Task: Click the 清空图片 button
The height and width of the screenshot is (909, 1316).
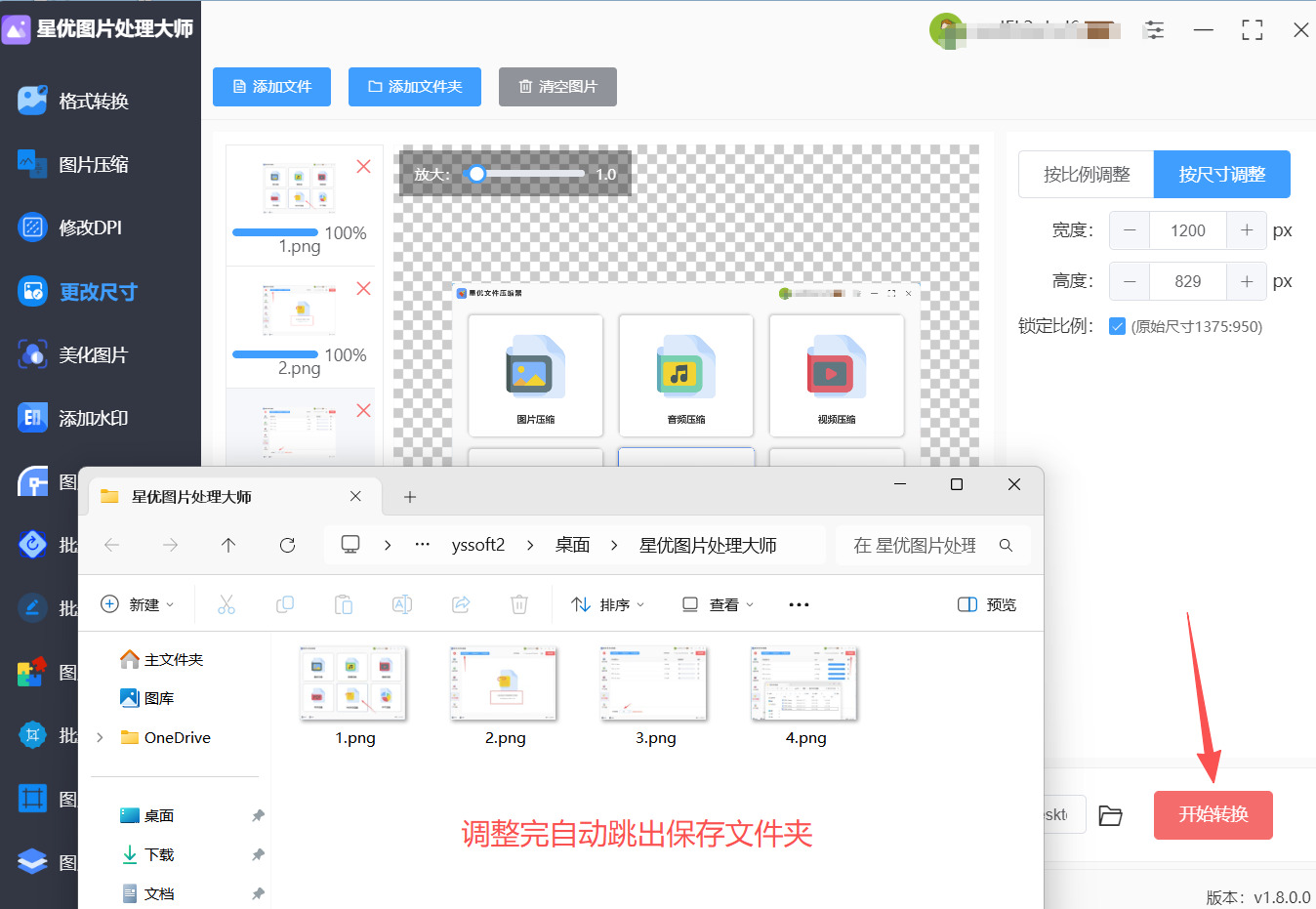Action: click(557, 87)
